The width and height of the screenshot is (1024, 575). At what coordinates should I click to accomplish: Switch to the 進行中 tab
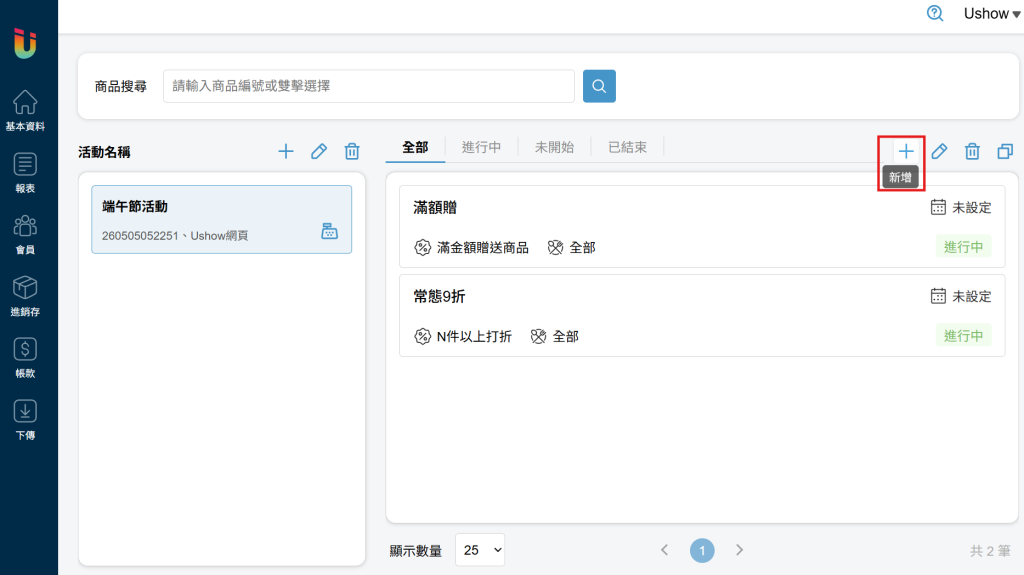pyautogui.click(x=481, y=148)
